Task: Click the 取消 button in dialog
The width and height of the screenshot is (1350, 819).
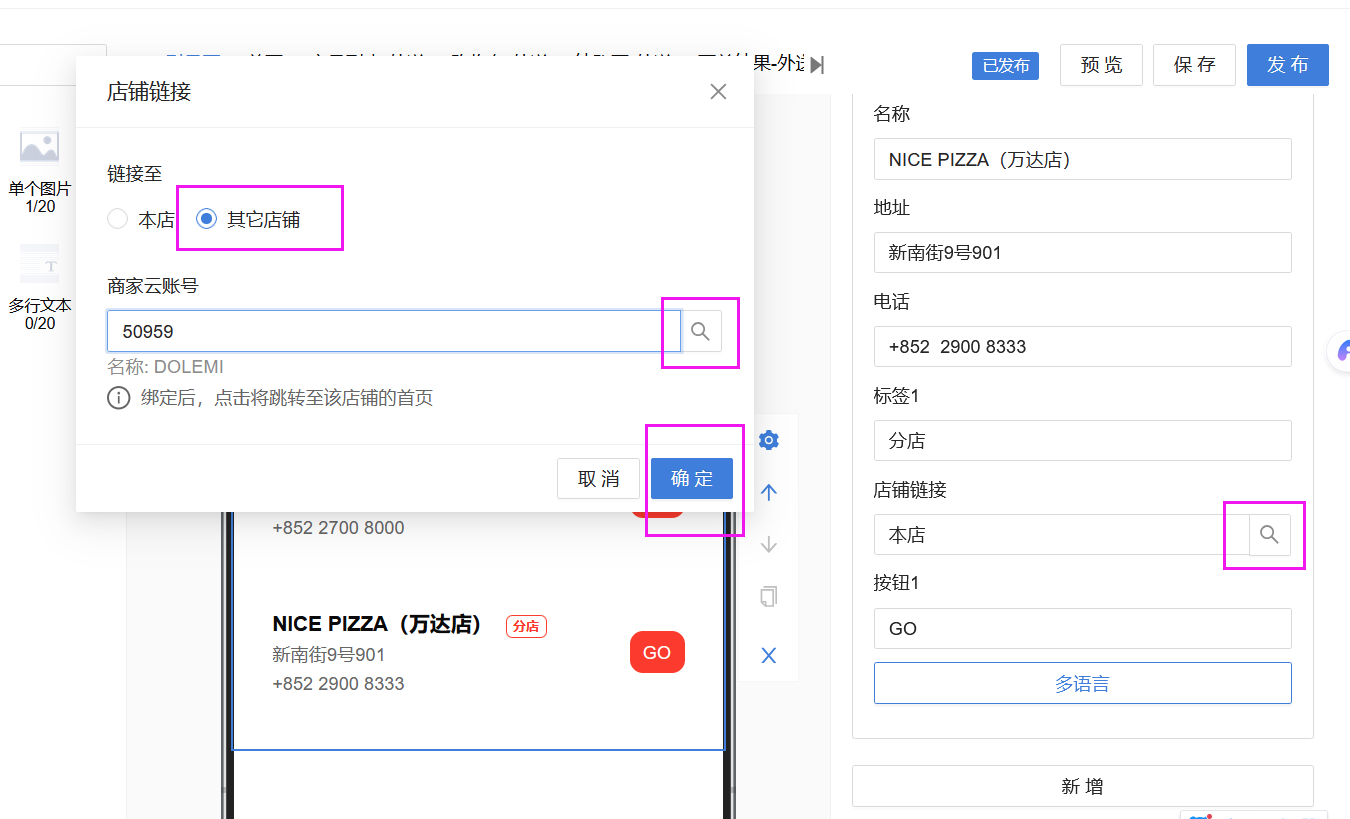Action: coord(598,478)
